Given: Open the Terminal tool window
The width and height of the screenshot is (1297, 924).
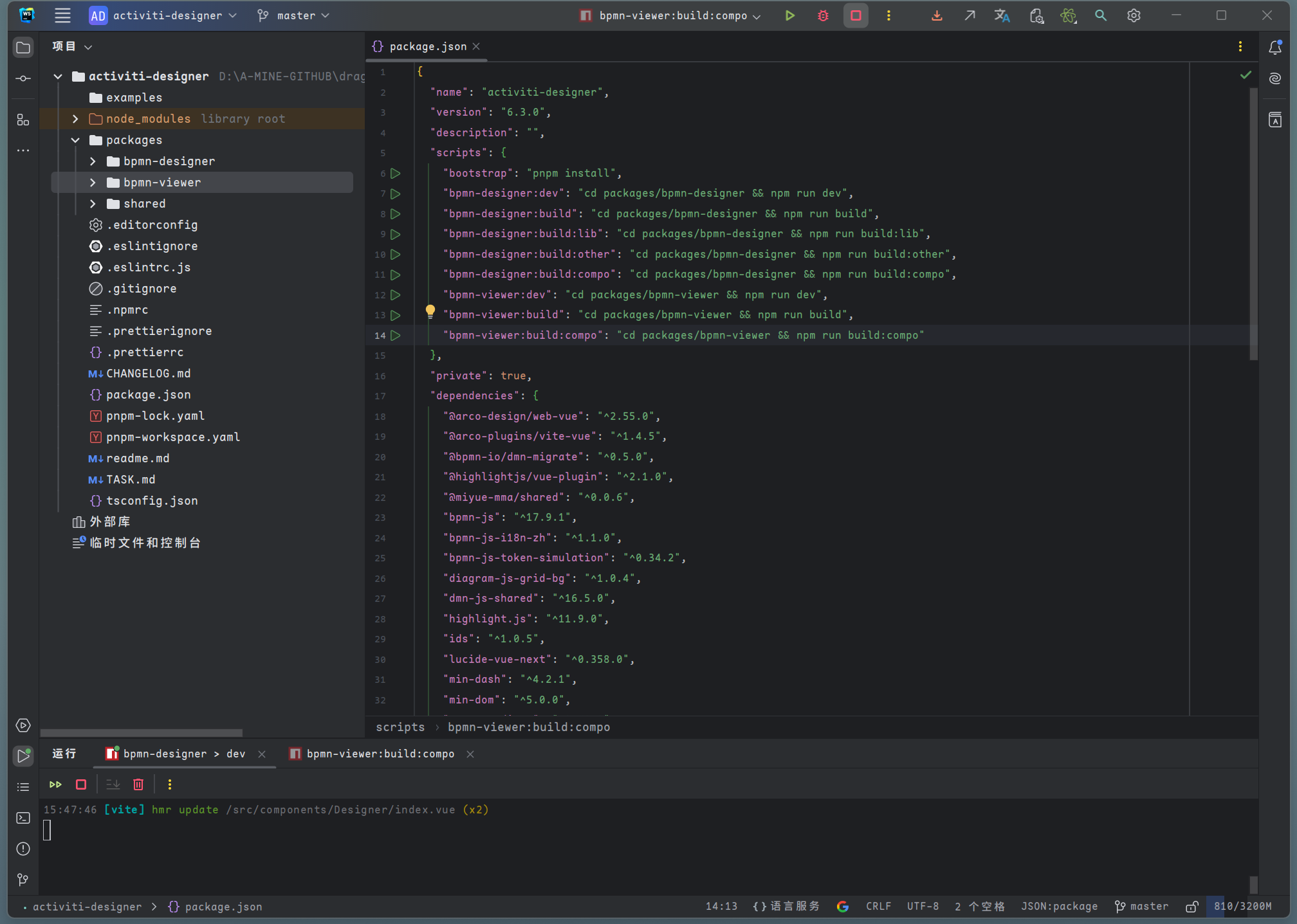Looking at the screenshot, I should point(23,818).
